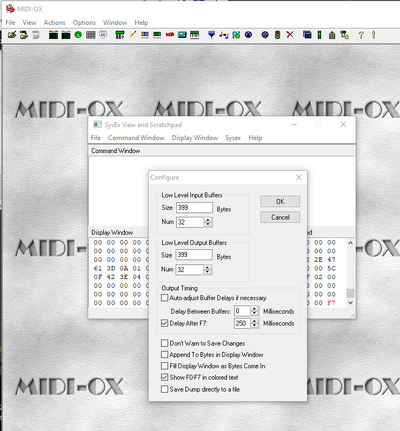Image resolution: width=400 pixels, height=431 pixels.
Task: Click the green mixer sliders toolbar icon
Action: [120, 35]
